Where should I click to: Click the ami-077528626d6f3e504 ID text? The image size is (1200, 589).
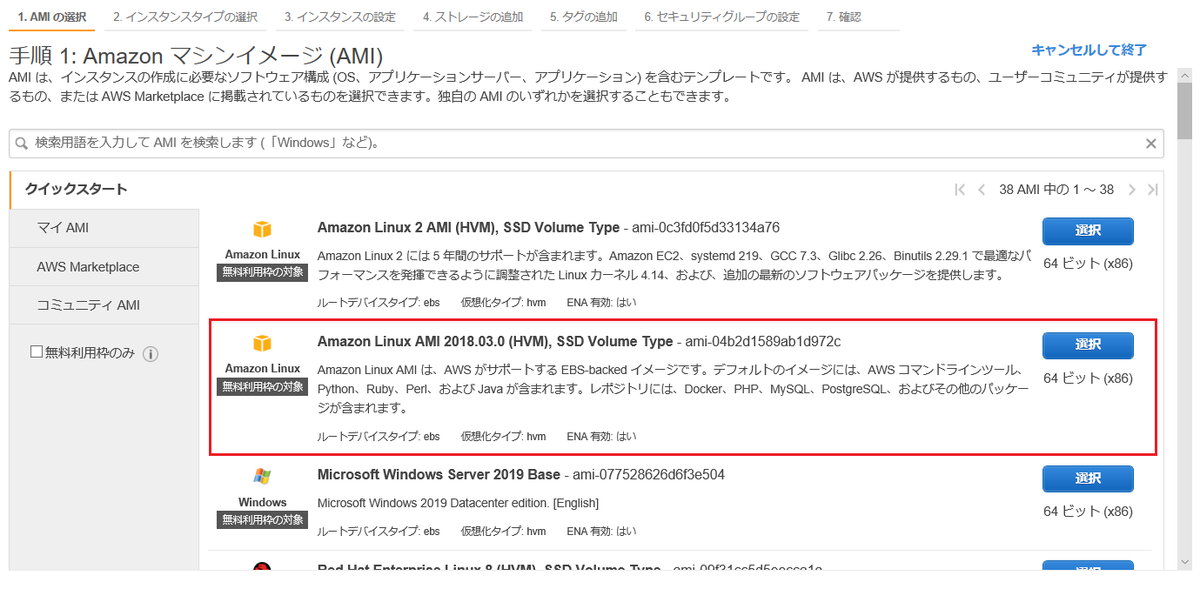[648, 474]
